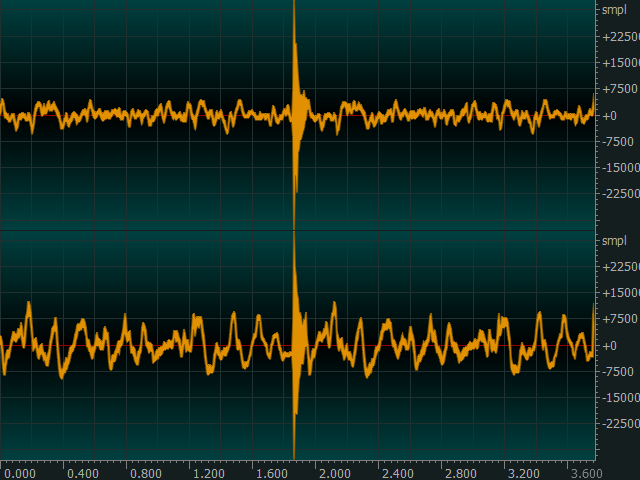Viewport: 640px width, 480px height.
Task: Click the 0.000 start label on the time ruler
Action: tap(19, 472)
